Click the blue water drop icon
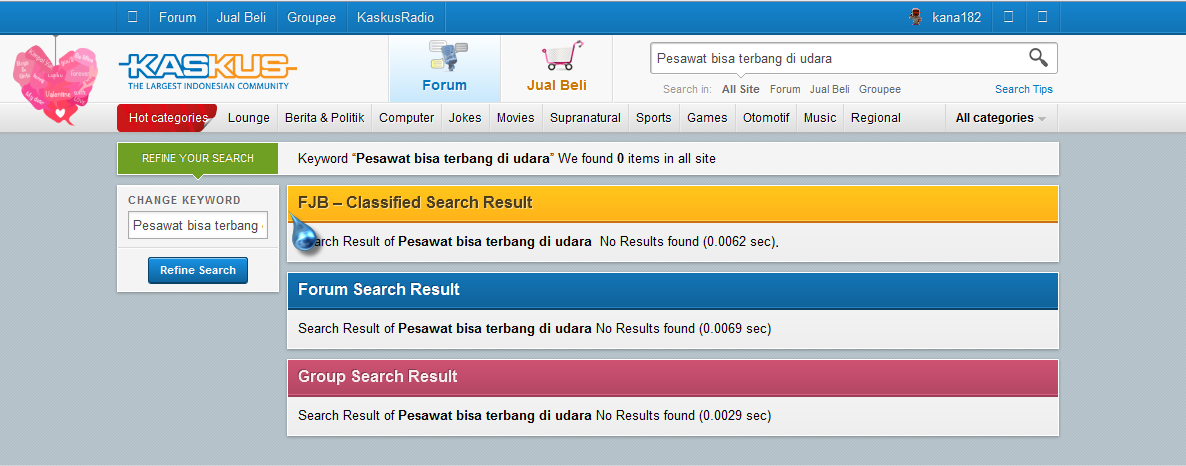Viewport: 1186px width, 466px height. click(x=306, y=236)
